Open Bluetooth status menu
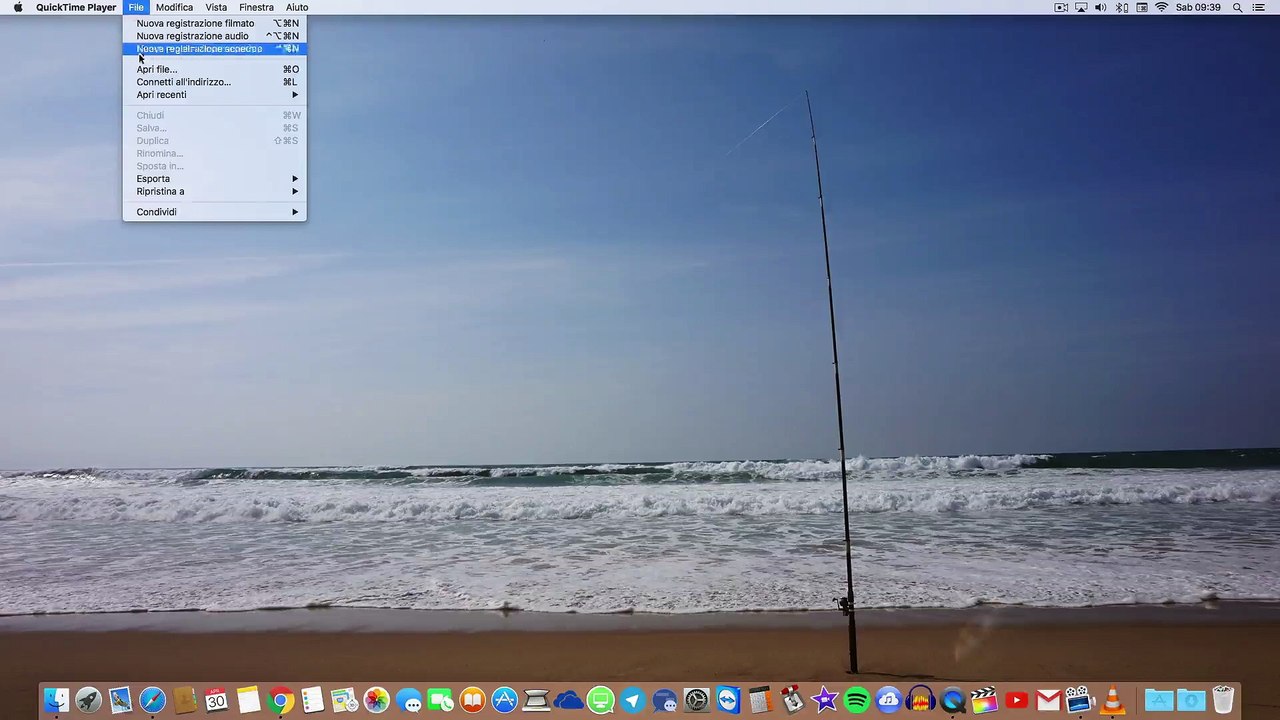 click(x=1122, y=7)
